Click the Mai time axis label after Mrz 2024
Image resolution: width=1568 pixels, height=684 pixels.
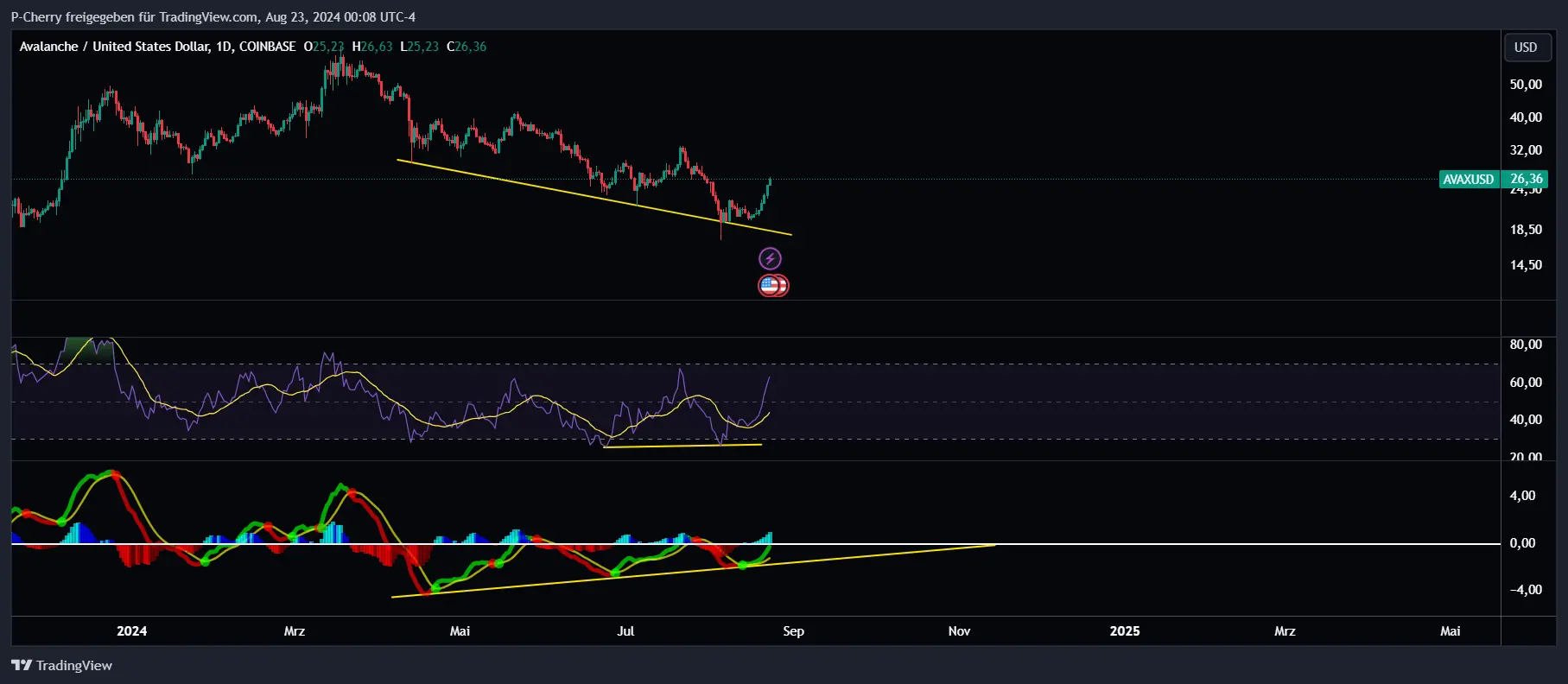tap(460, 631)
